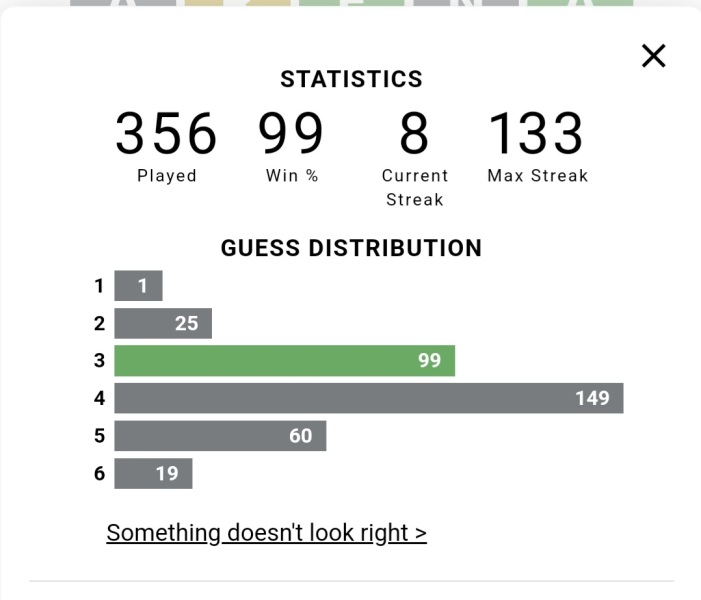Image resolution: width=701 pixels, height=600 pixels.
Task: Close the Statistics dialog
Action: click(653, 56)
